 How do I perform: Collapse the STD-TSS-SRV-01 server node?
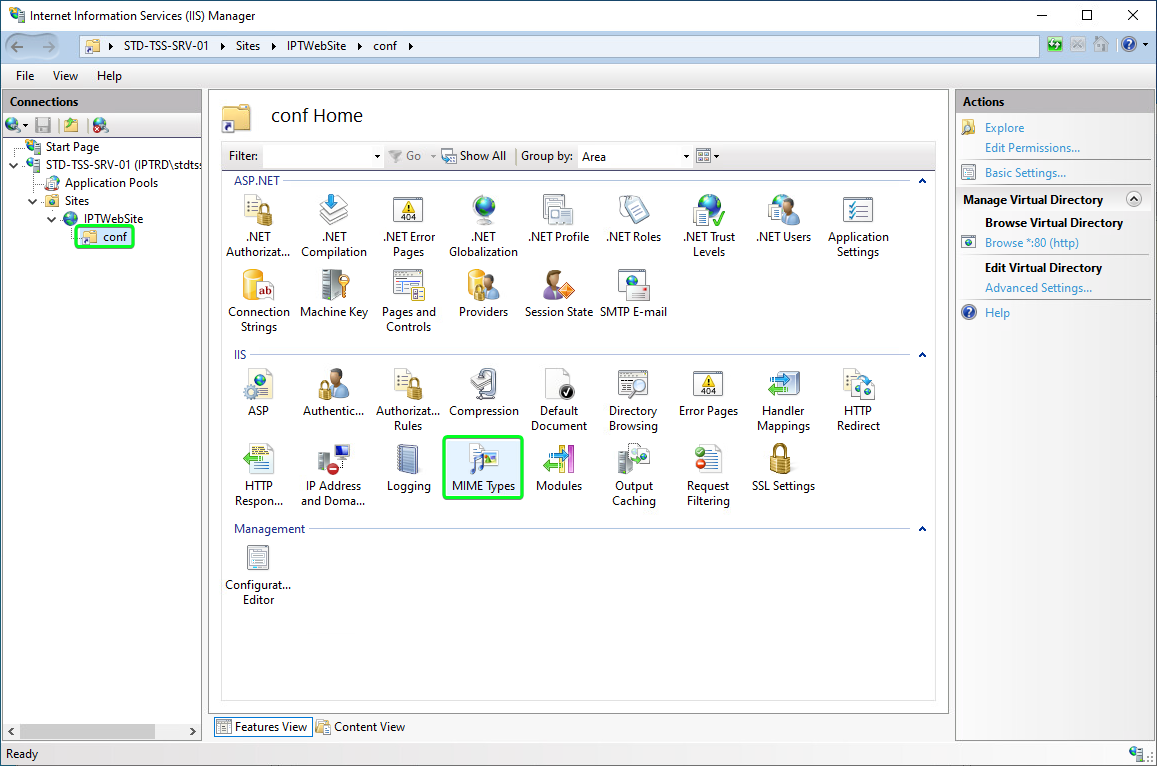[14, 165]
